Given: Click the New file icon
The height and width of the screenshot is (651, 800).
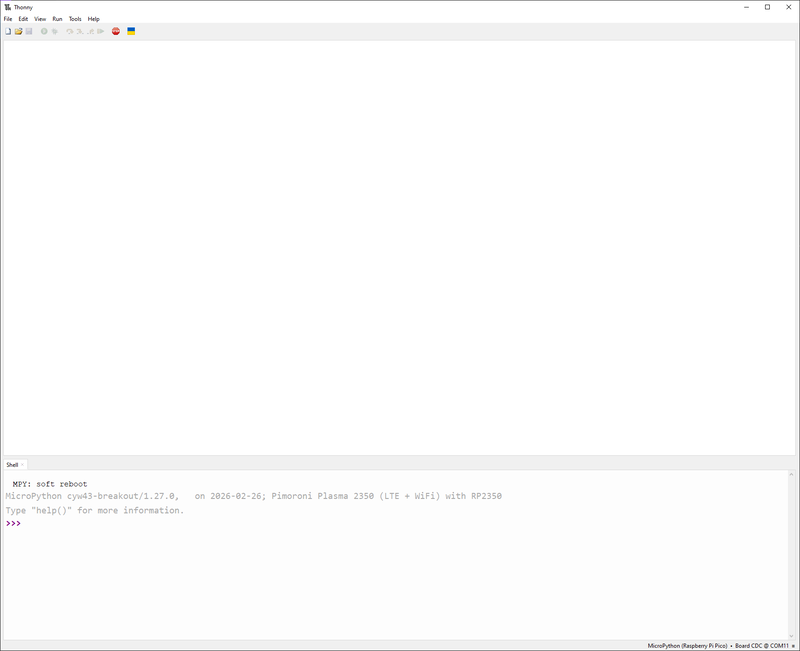Looking at the screenshot, I should click(x=8, y=31).
